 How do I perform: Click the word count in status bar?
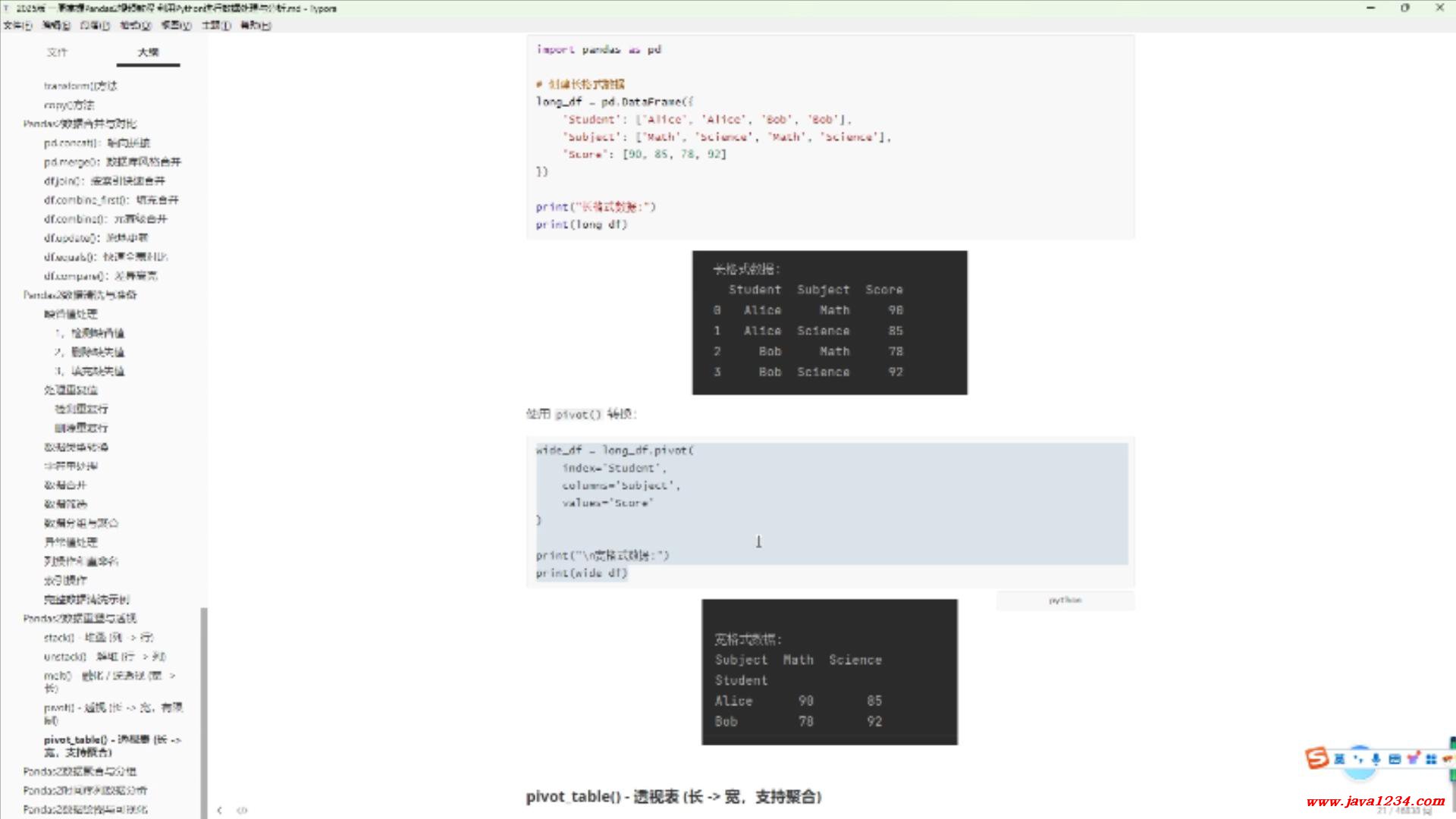point(1403,811)
